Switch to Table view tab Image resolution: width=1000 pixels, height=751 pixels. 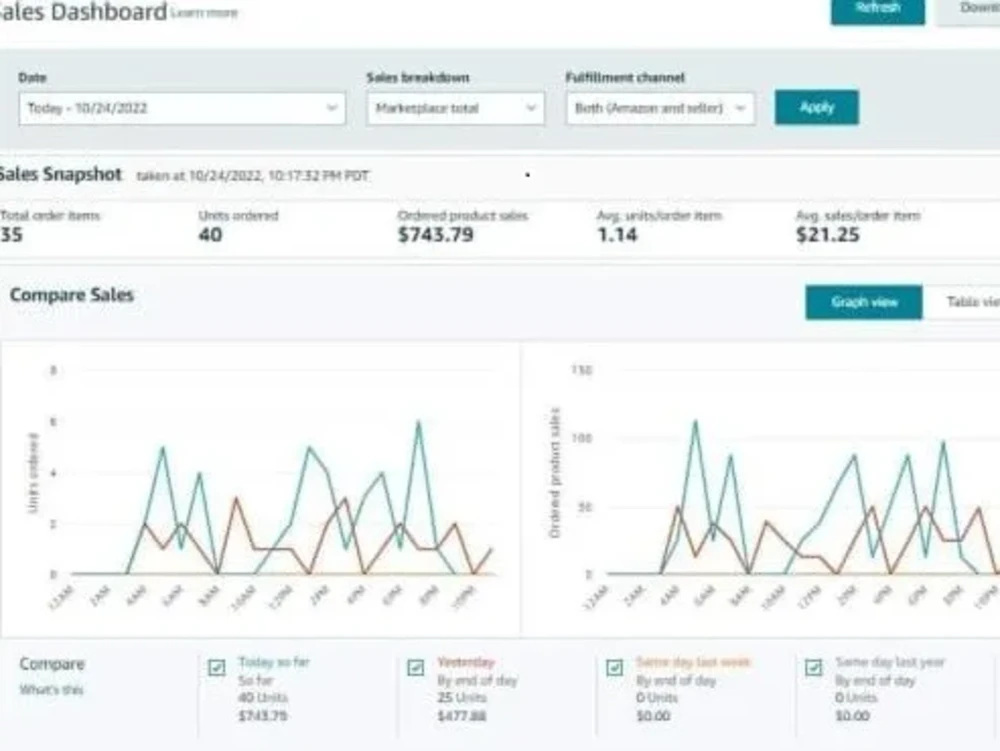point(964,302)
